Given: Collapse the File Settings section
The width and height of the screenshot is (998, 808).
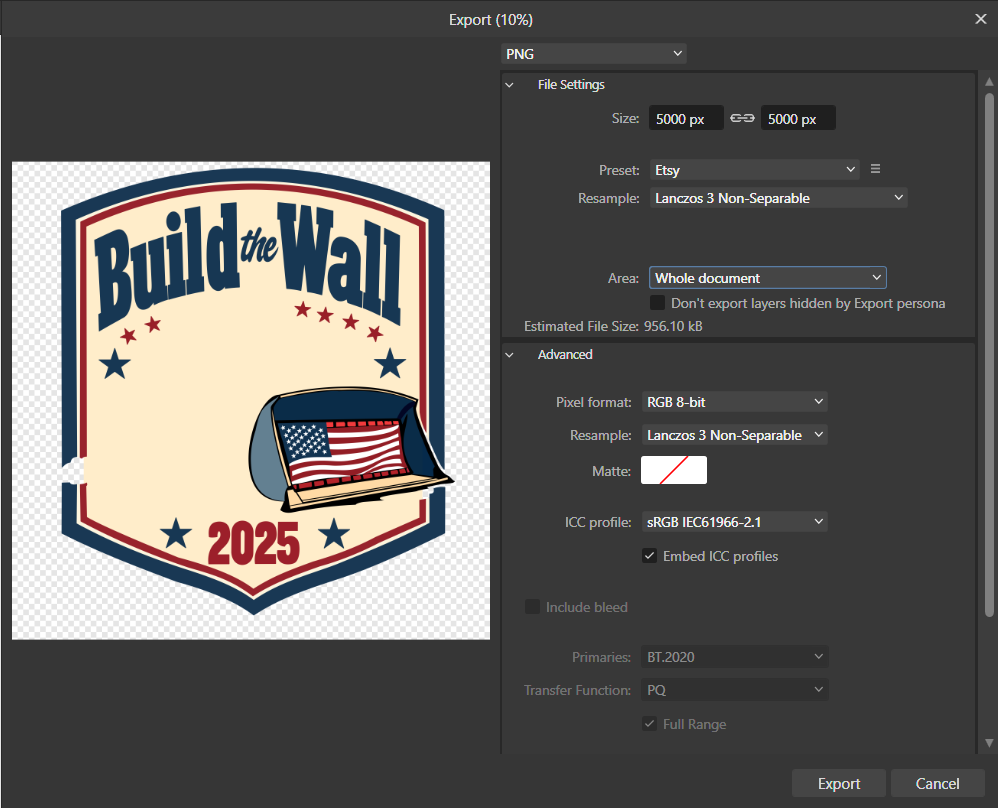Looking at the screenshot, I should pyautogui.click(x=509, y=85).
